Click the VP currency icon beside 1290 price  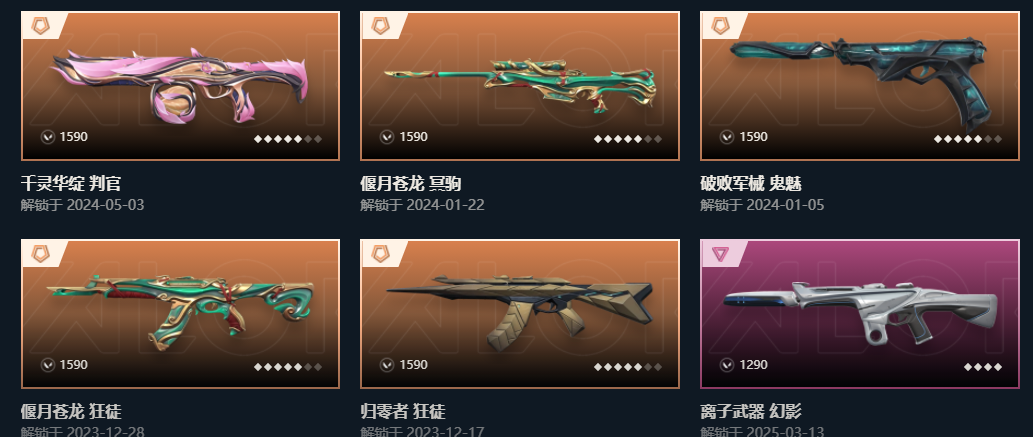pos(727,364)
